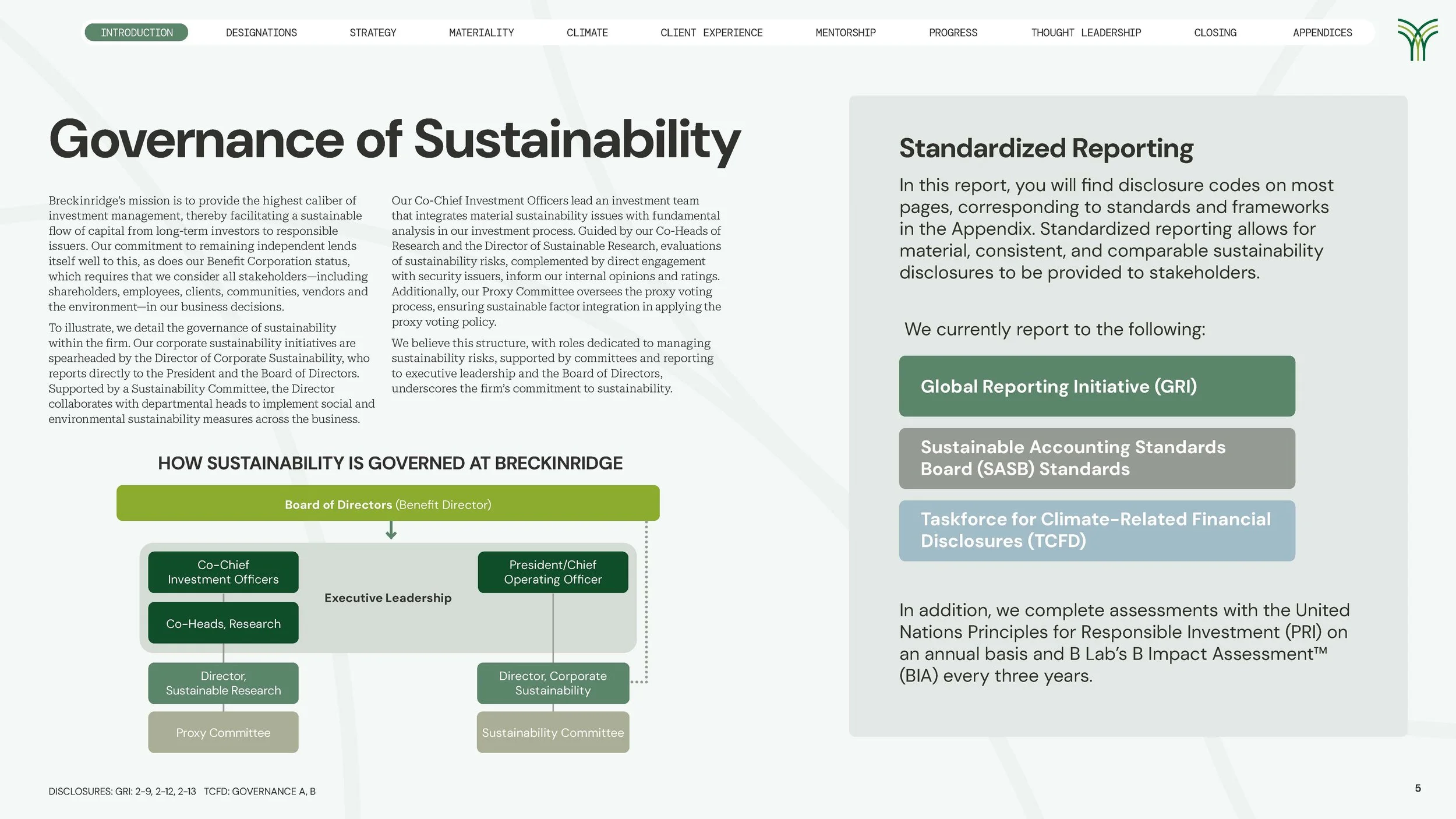The width and height of the screenshot is (1456, 819).
Task: Click 'We currently report to the following' text
Action: (x=1055, y=329)
